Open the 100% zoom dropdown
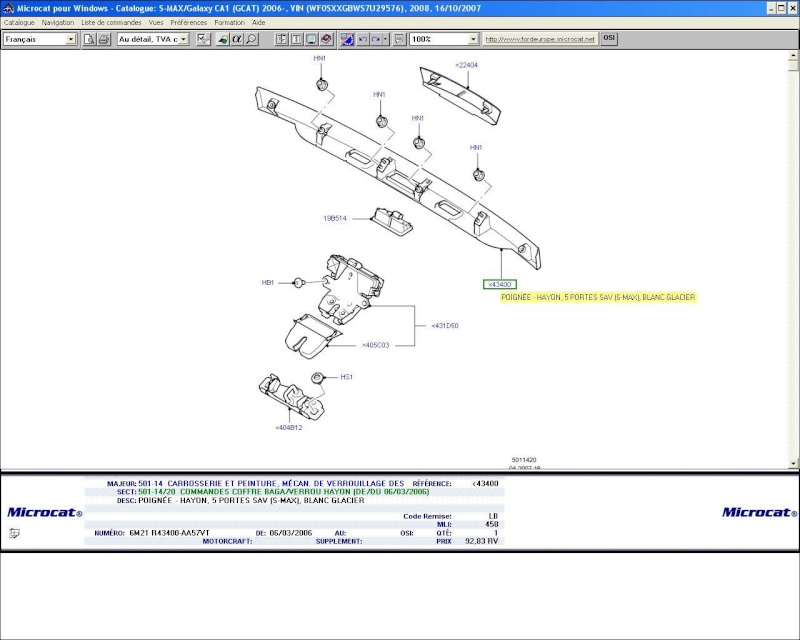The image size is (800, 640). pyautogui.click(x=473, y=39)
